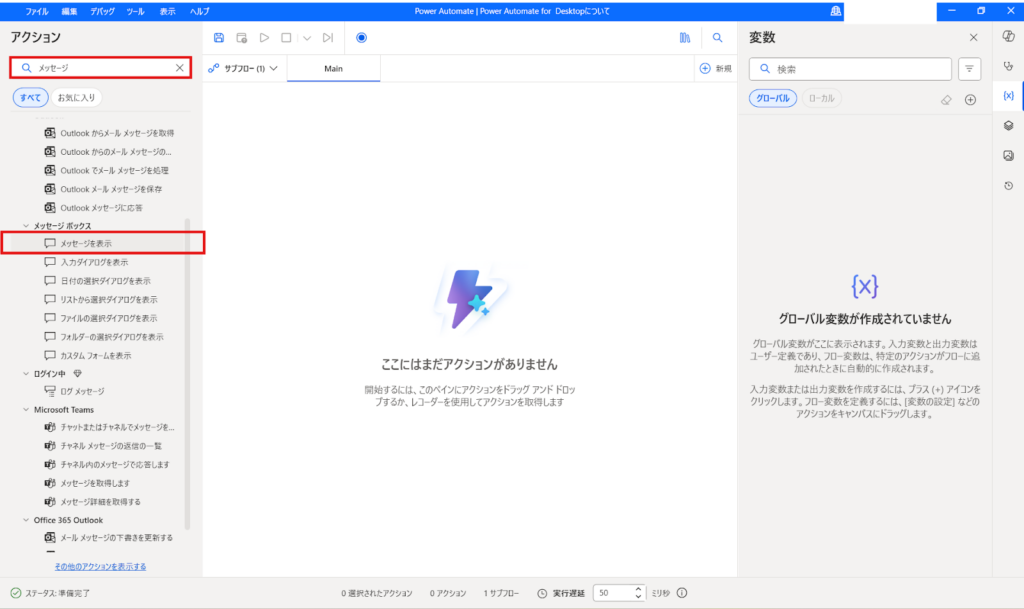Image resolution: width=1024 pixels, height=609 pixels.
Task: Open the ファイル menu
Action: coord(37,10)
